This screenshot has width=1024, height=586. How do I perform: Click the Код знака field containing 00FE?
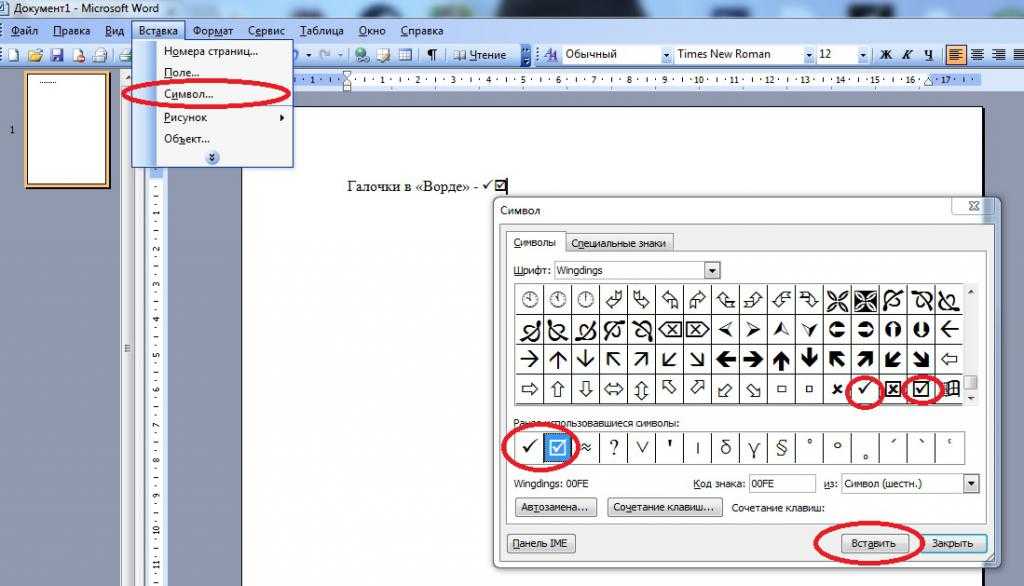point(782,483)
